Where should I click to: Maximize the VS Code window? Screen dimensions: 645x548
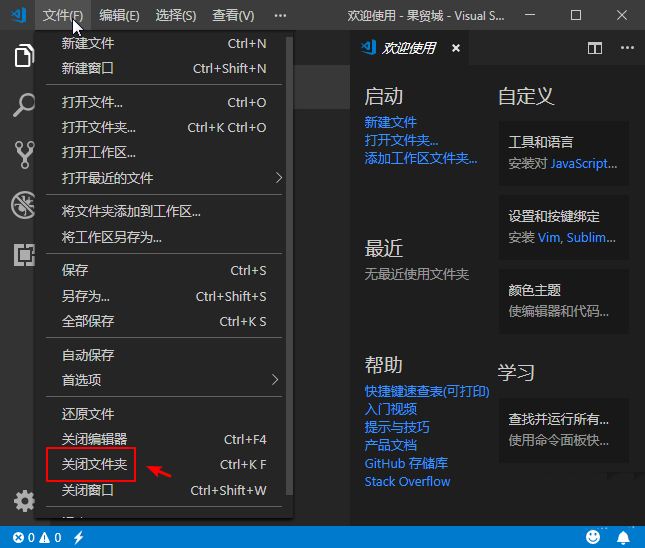click(576, 15)
